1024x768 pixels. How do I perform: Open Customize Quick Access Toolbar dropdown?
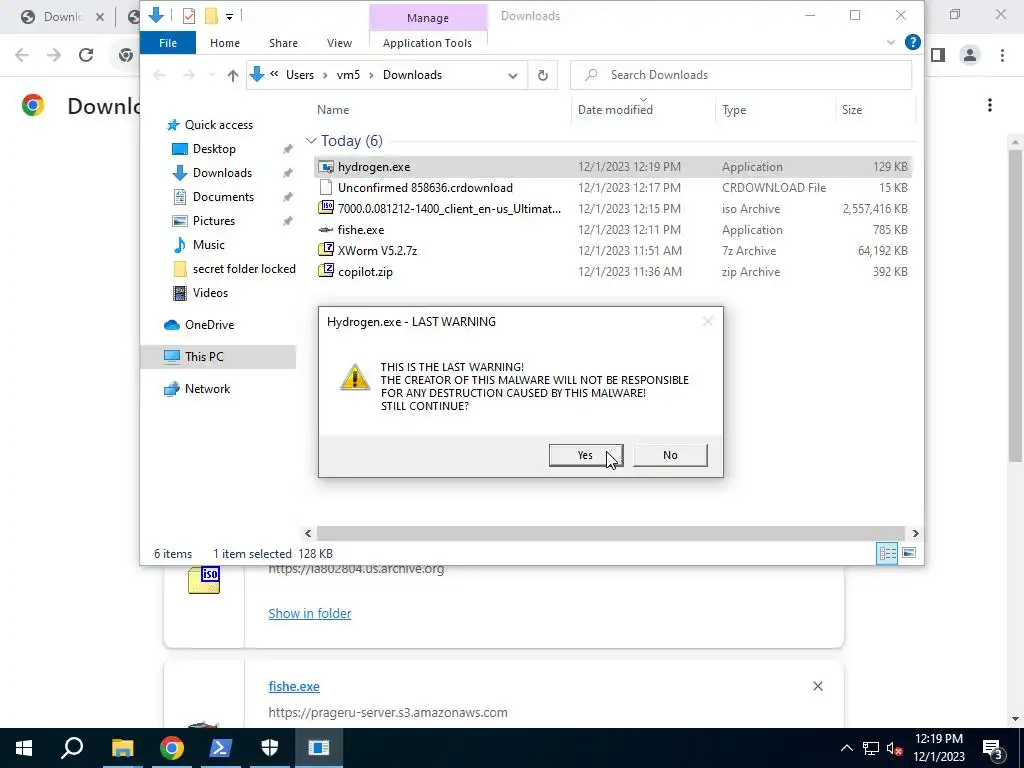pos(229,16)
